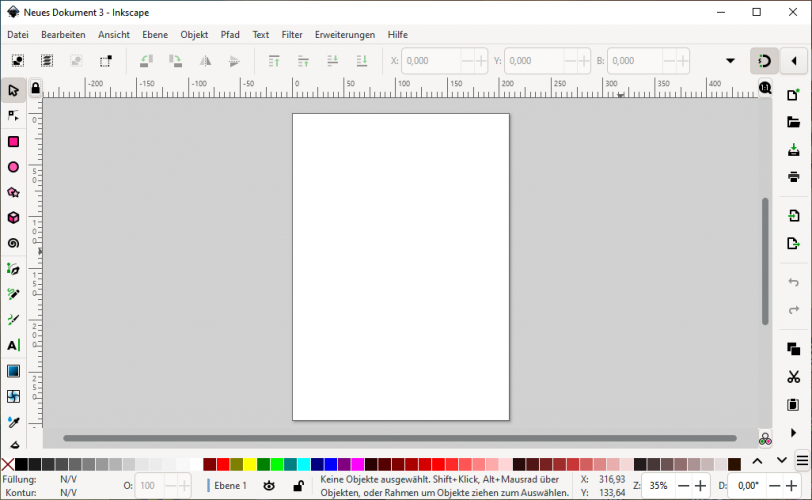Select the Node edit tool
The image size is (812, 500).
click(x=13, y=116)
